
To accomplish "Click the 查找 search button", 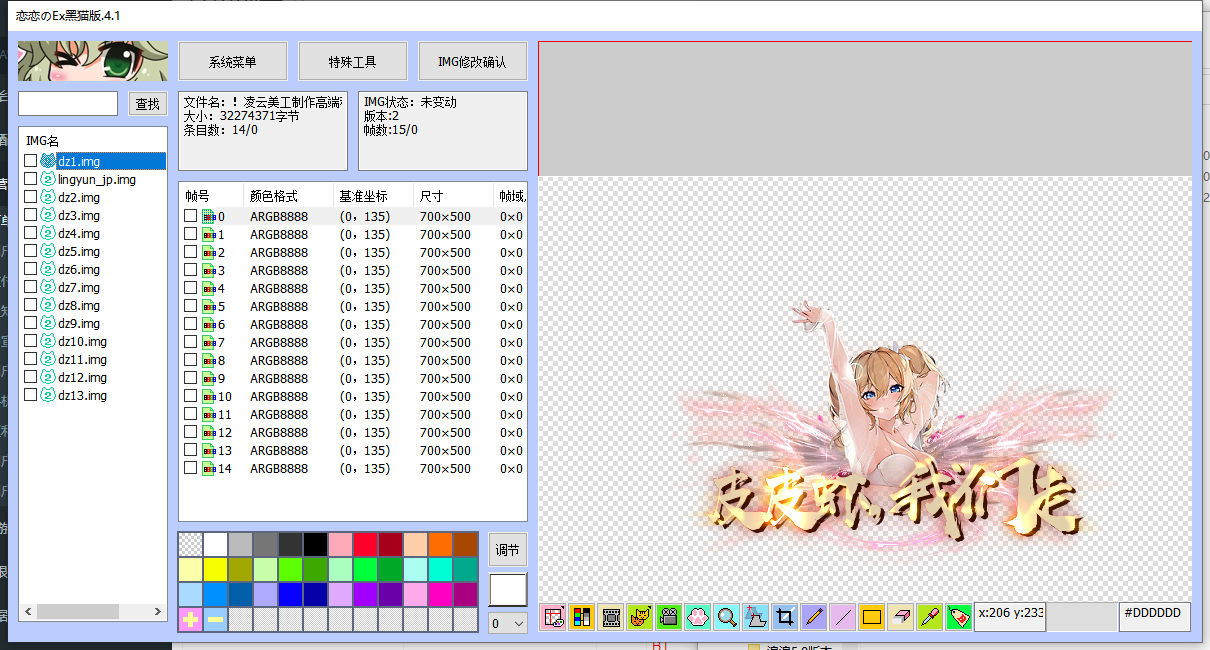I will 147,103.
